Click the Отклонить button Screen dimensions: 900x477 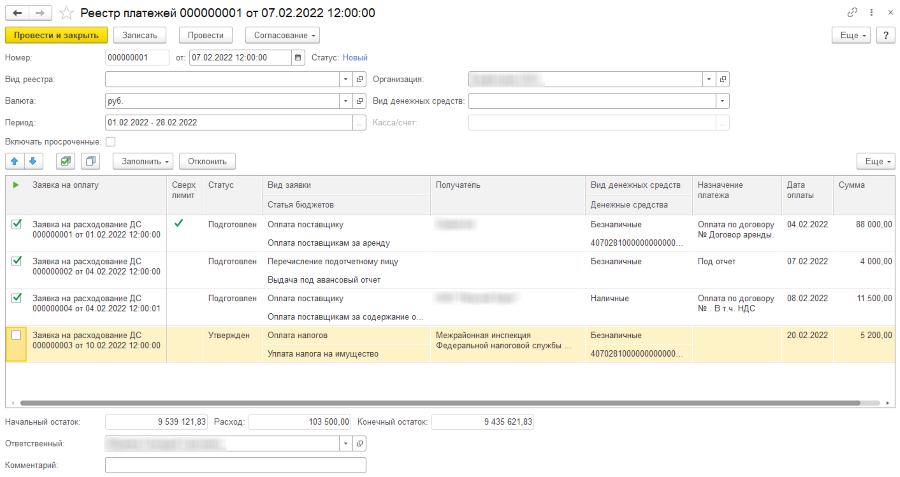207,161
